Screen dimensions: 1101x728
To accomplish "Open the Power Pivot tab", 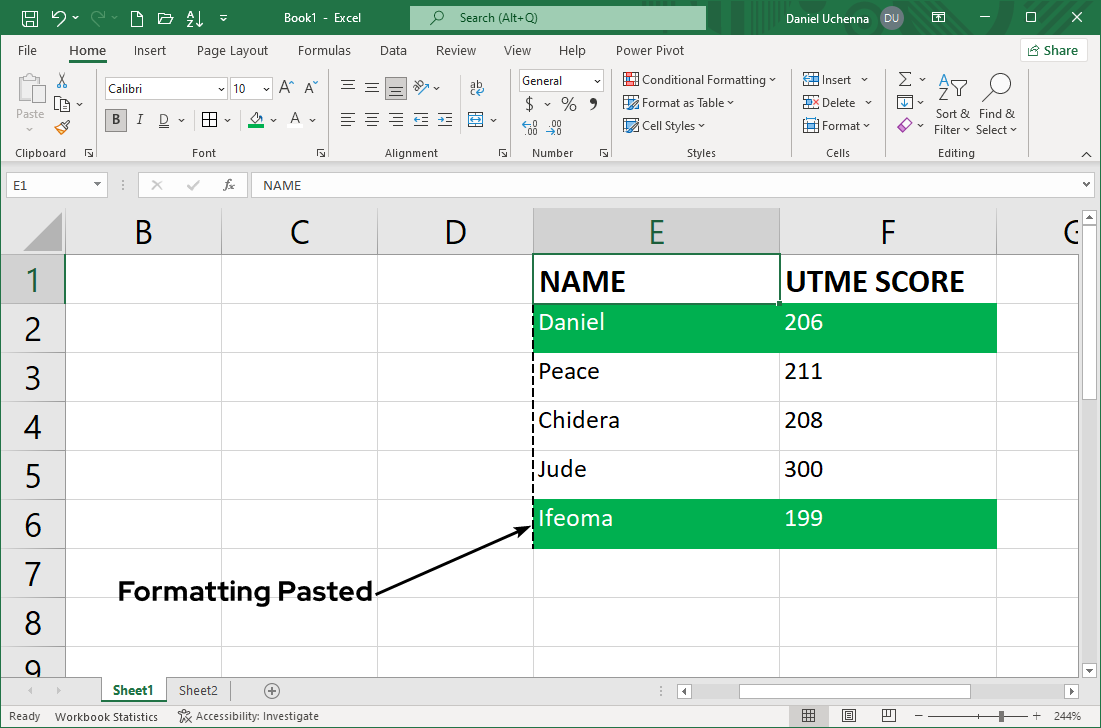I will tap(649, 50).
